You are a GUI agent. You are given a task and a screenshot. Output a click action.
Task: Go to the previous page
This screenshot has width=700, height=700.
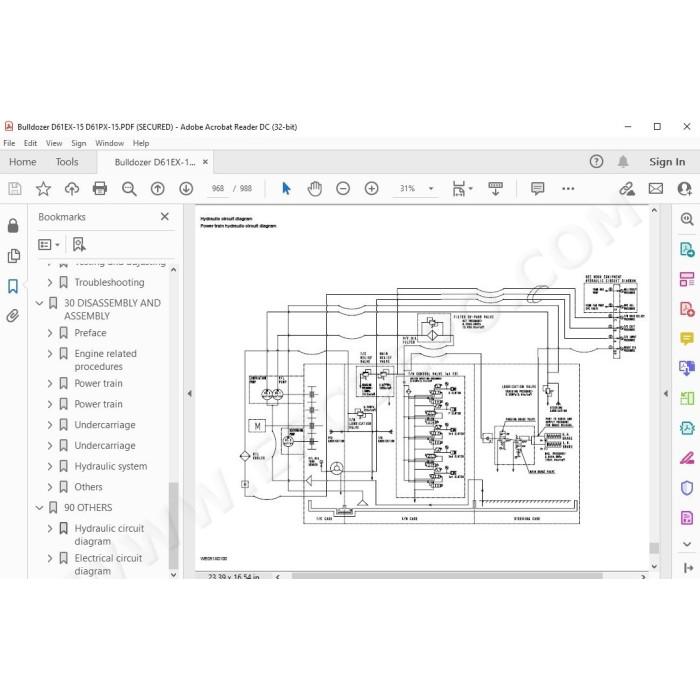click(158, 188)
